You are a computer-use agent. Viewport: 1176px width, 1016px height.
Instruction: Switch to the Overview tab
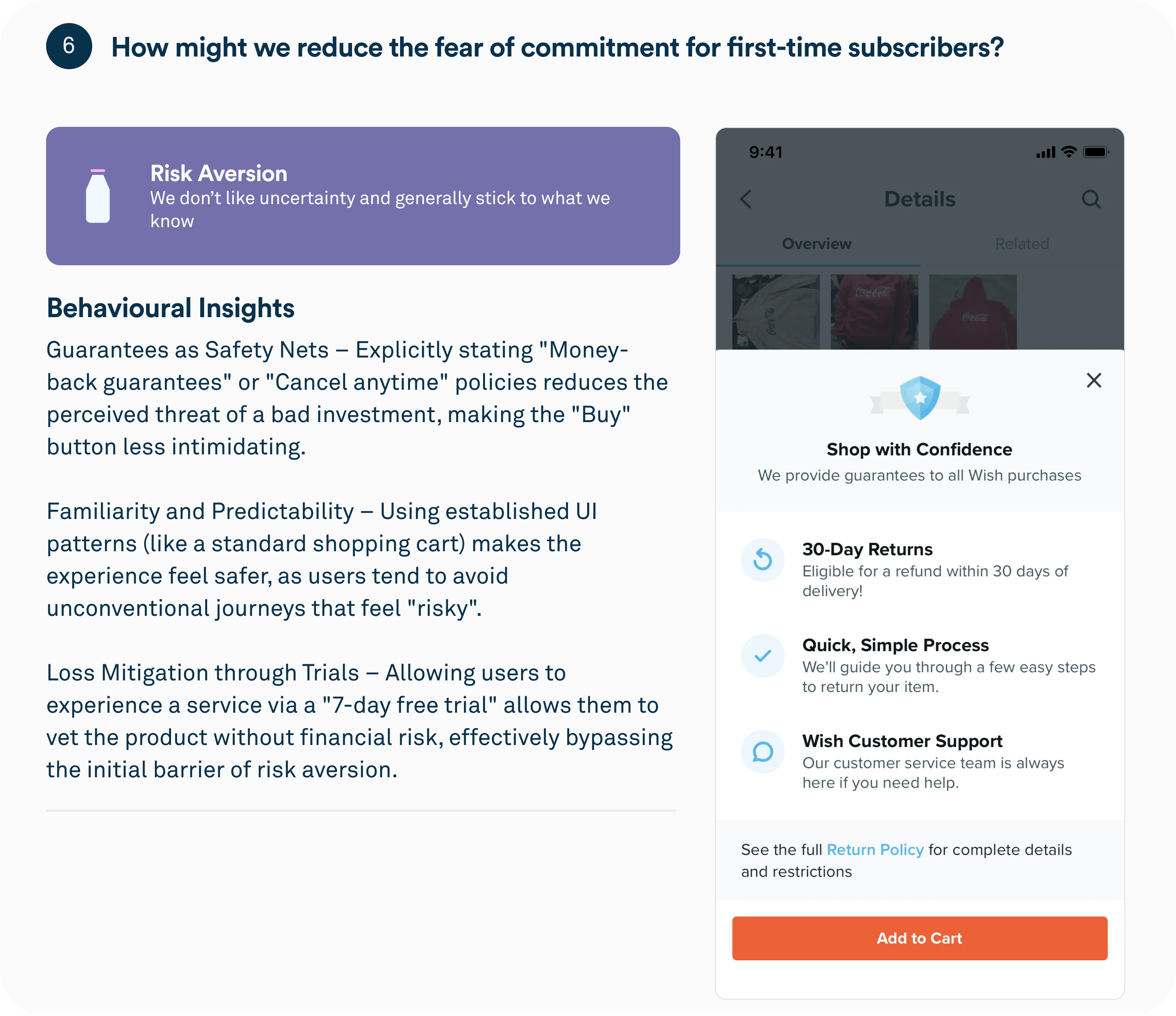(x=817, y=244)
